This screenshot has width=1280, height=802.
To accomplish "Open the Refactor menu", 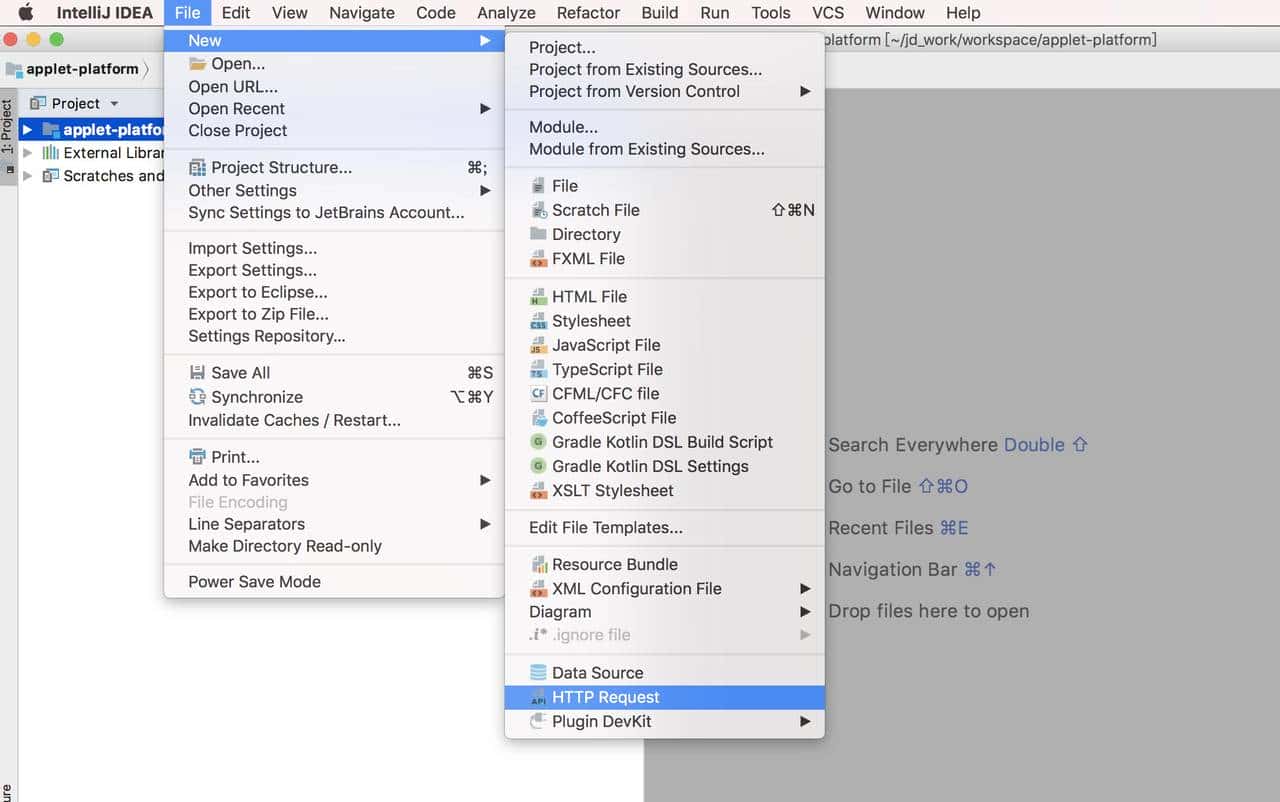I will 589,13.
